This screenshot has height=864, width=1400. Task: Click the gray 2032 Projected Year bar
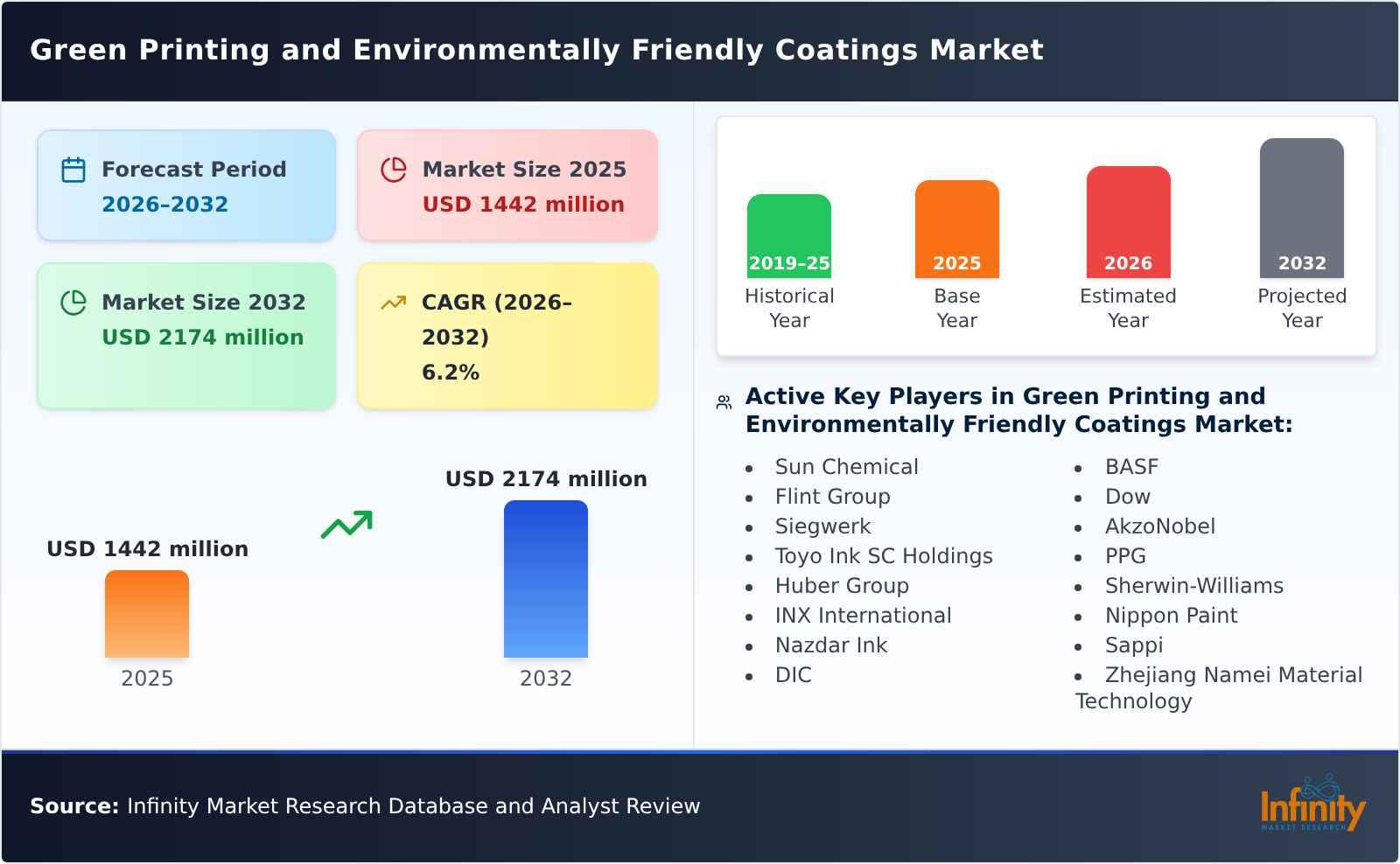(1301, 208)
